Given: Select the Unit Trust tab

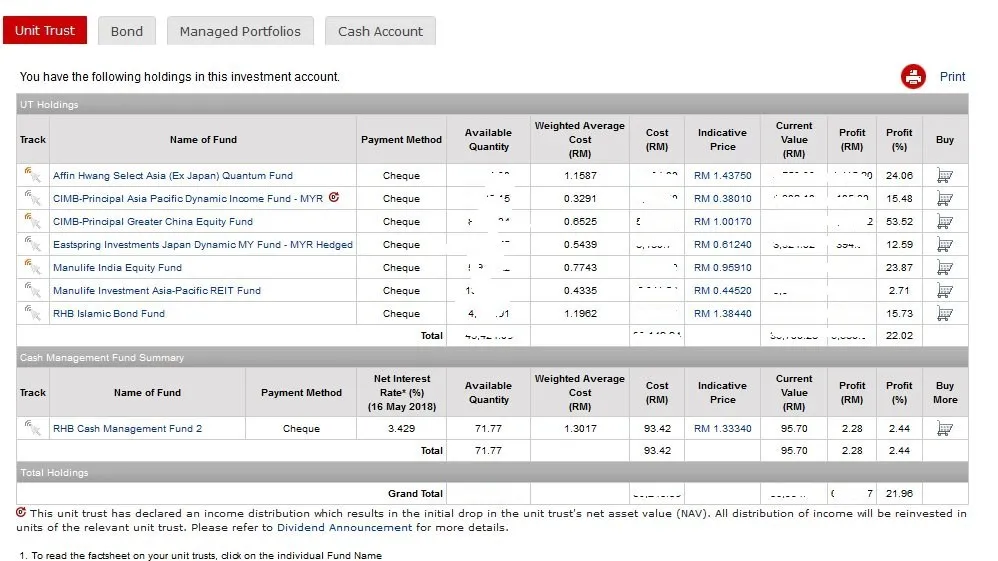Looking at the screenshot, I should coord(45,31).
